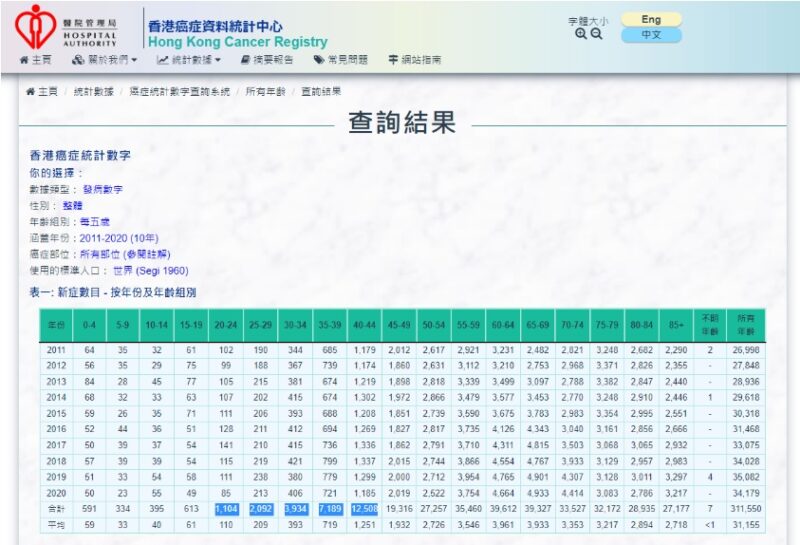
Task: Decrease font size with magnifier minus
Action: click(597, 34)
